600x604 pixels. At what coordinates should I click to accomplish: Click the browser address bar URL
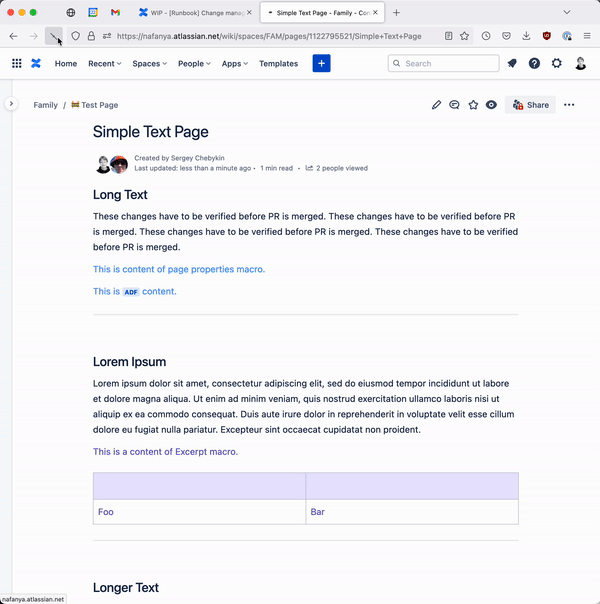(269, 36)
